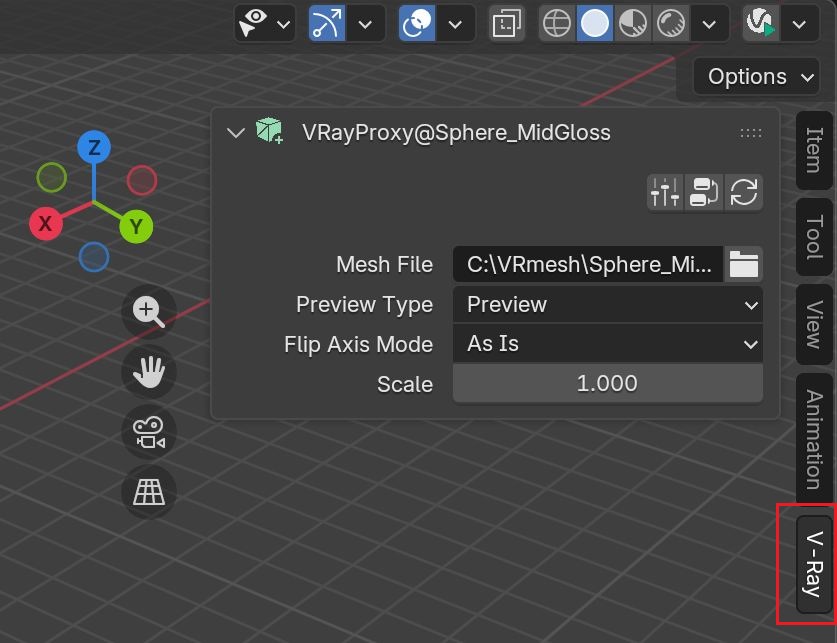Open the Preview Type dropdown

(608, 305)
